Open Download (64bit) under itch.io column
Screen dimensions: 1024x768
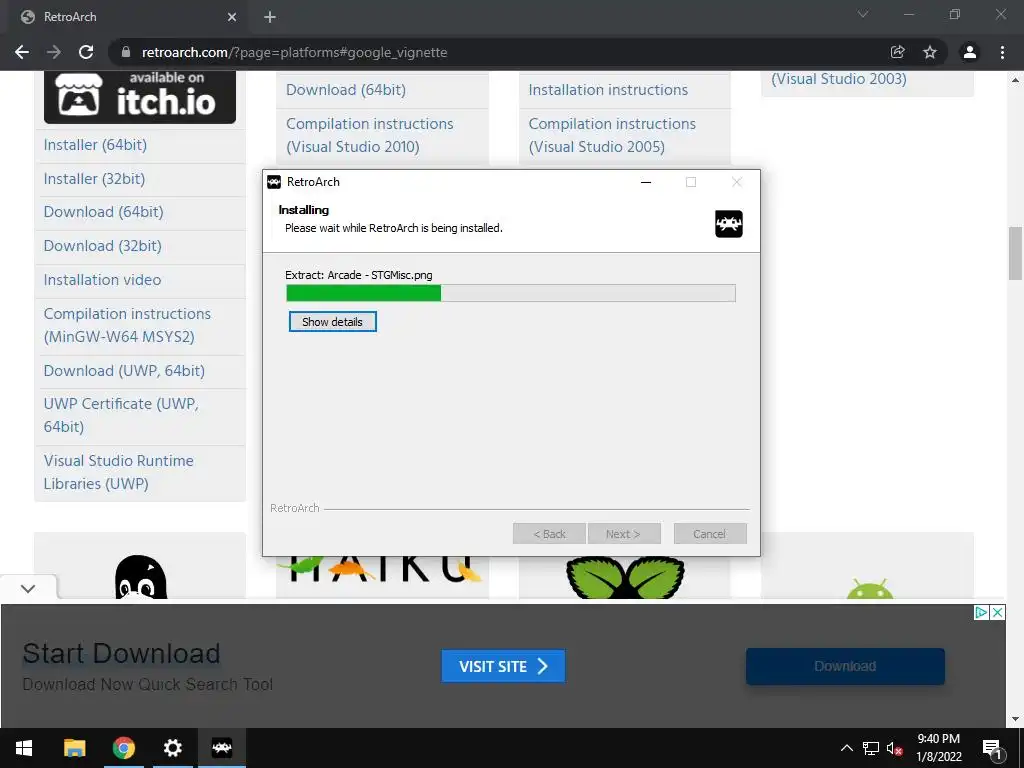pyautogui.click(x=104, y=212)
